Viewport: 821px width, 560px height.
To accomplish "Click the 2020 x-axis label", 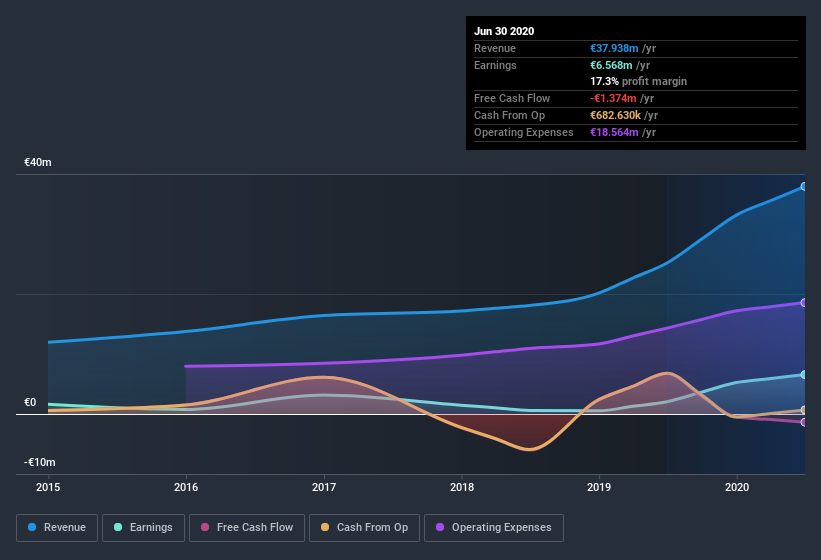I will pyautogui.click(x=737, y=487).
